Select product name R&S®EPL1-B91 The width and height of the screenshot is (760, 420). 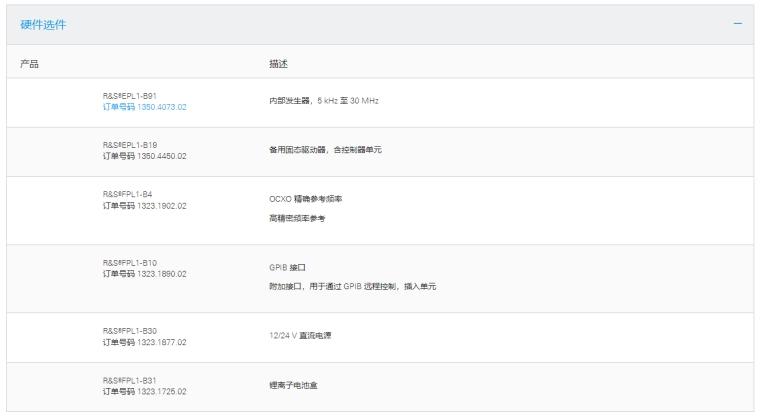129,96
